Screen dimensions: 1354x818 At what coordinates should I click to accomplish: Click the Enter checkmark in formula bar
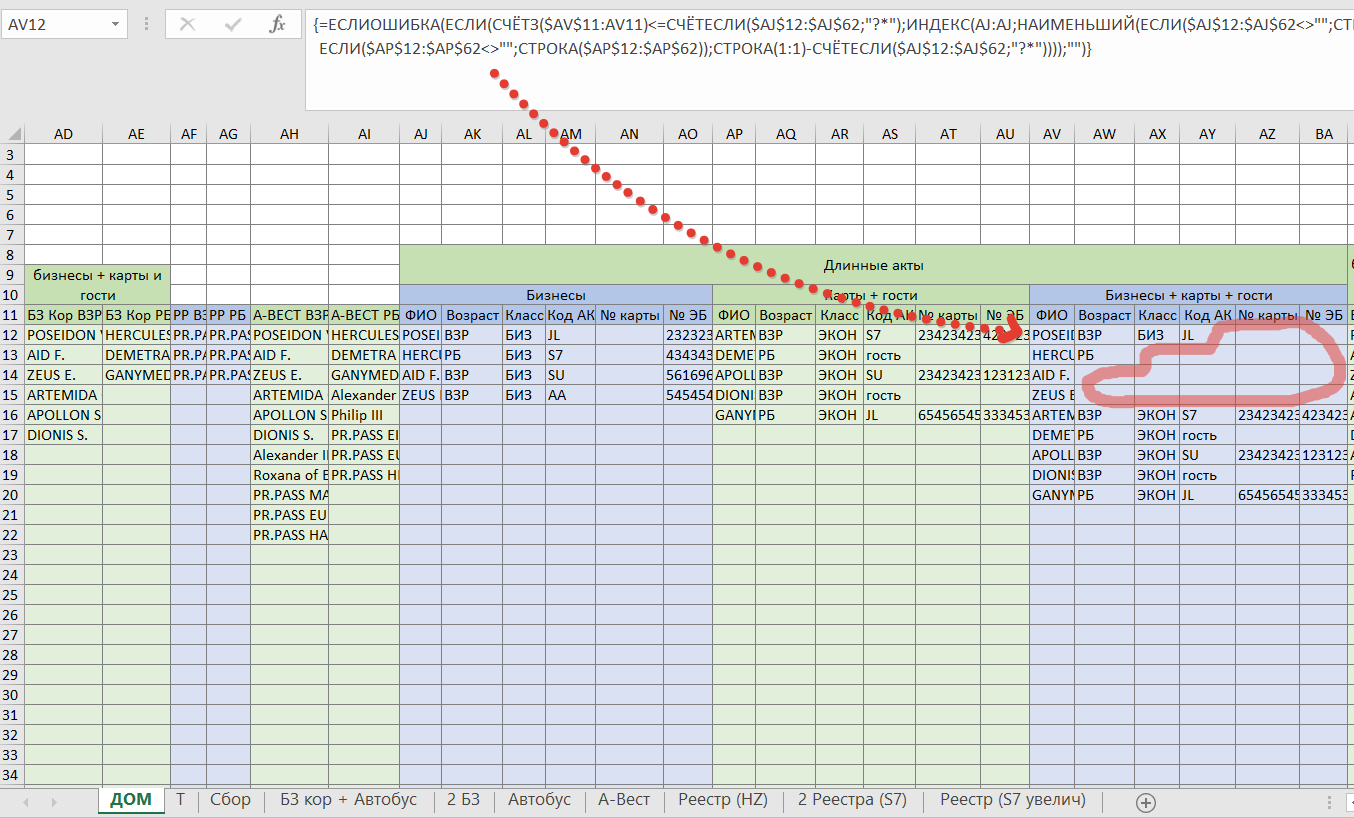point(233,25)
